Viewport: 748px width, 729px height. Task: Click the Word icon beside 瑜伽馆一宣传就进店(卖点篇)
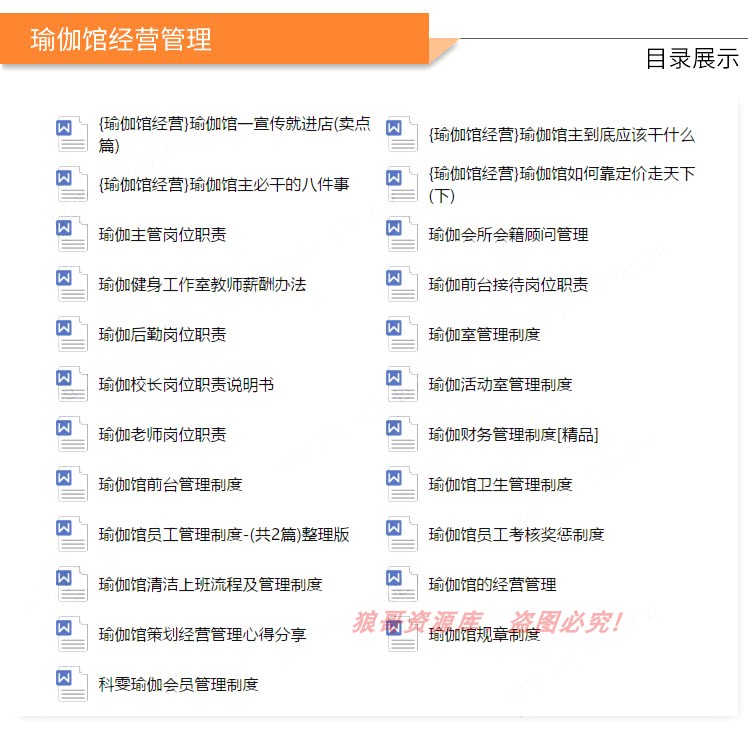72,134
